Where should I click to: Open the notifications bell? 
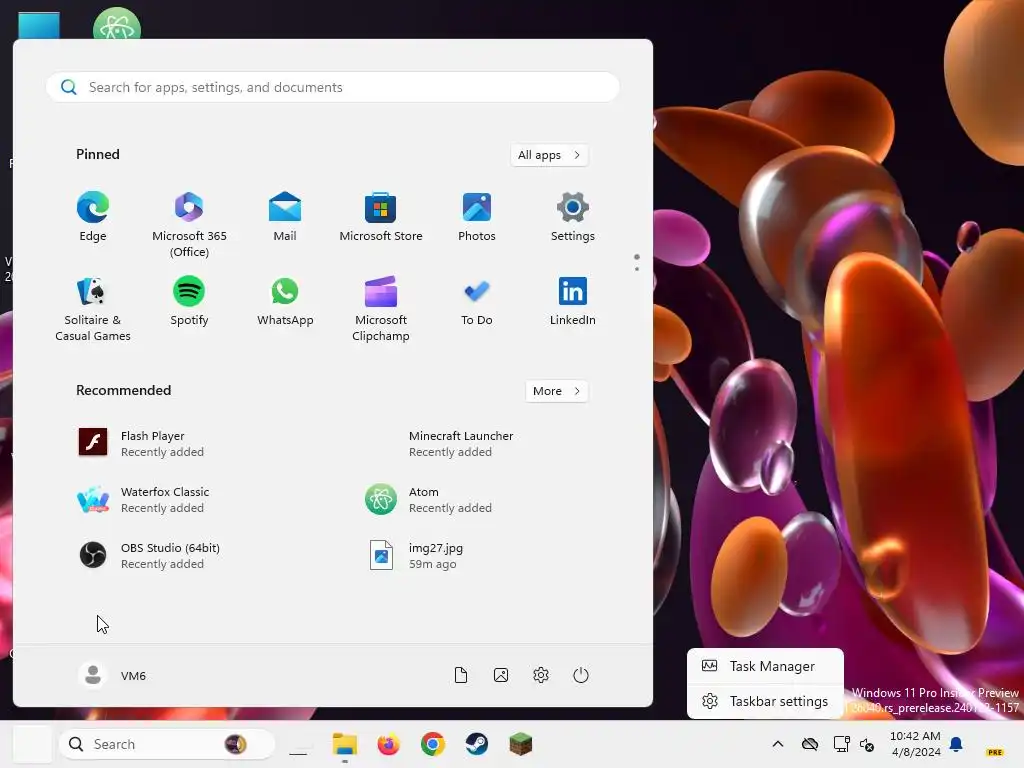pos(956,744)
